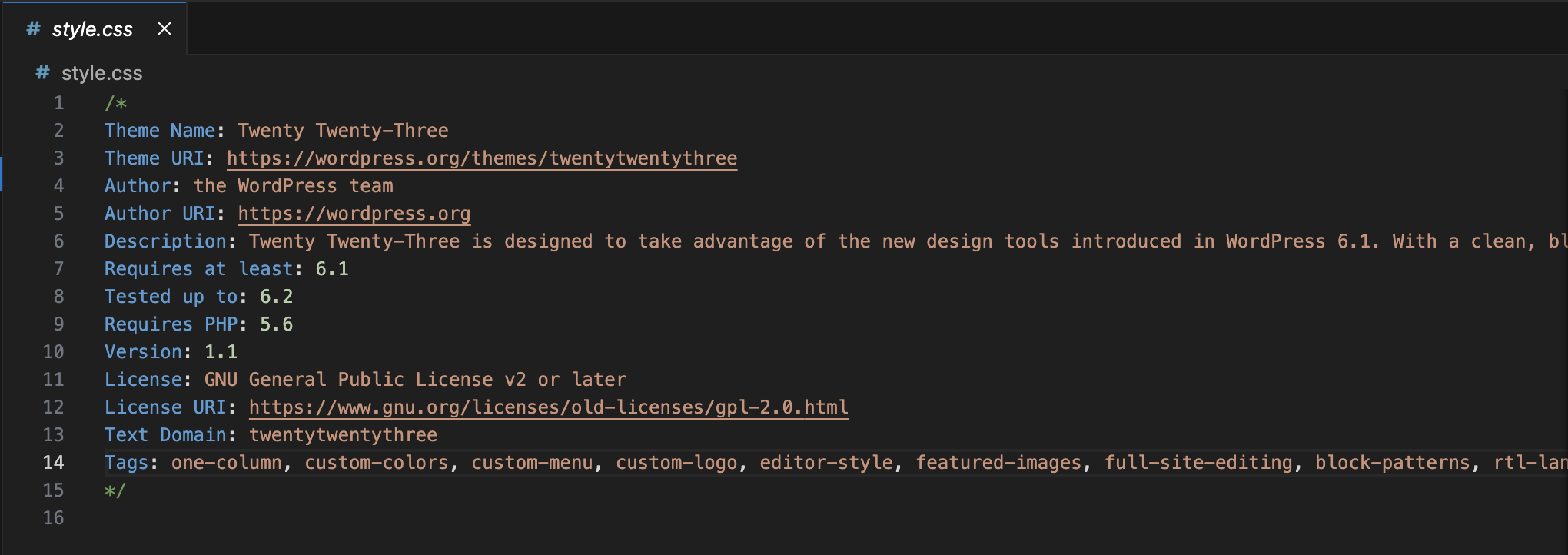Click the 'editor-style' tag text
Viewport: 1568px width, 555px height.
[826, 463]
